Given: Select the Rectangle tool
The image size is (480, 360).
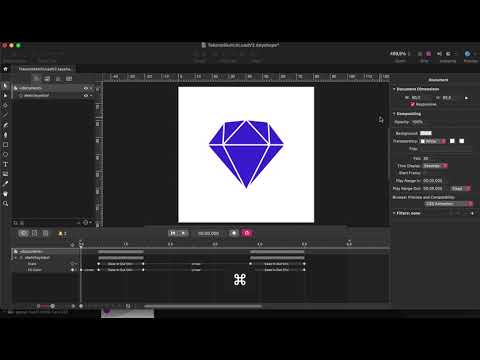Looking at the screenshot, I should pyautogui.click(x=5, y=145).
